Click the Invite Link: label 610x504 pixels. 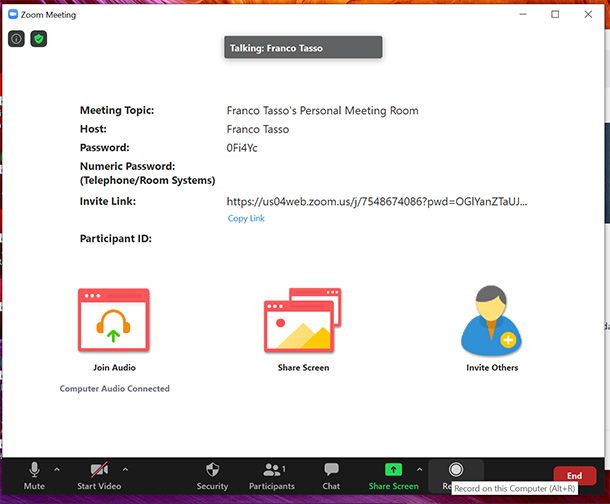[x=108, y=201]
